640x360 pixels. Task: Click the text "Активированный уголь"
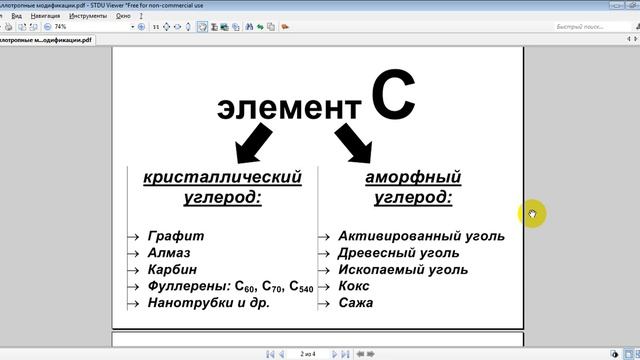click(x=421, y=236)
